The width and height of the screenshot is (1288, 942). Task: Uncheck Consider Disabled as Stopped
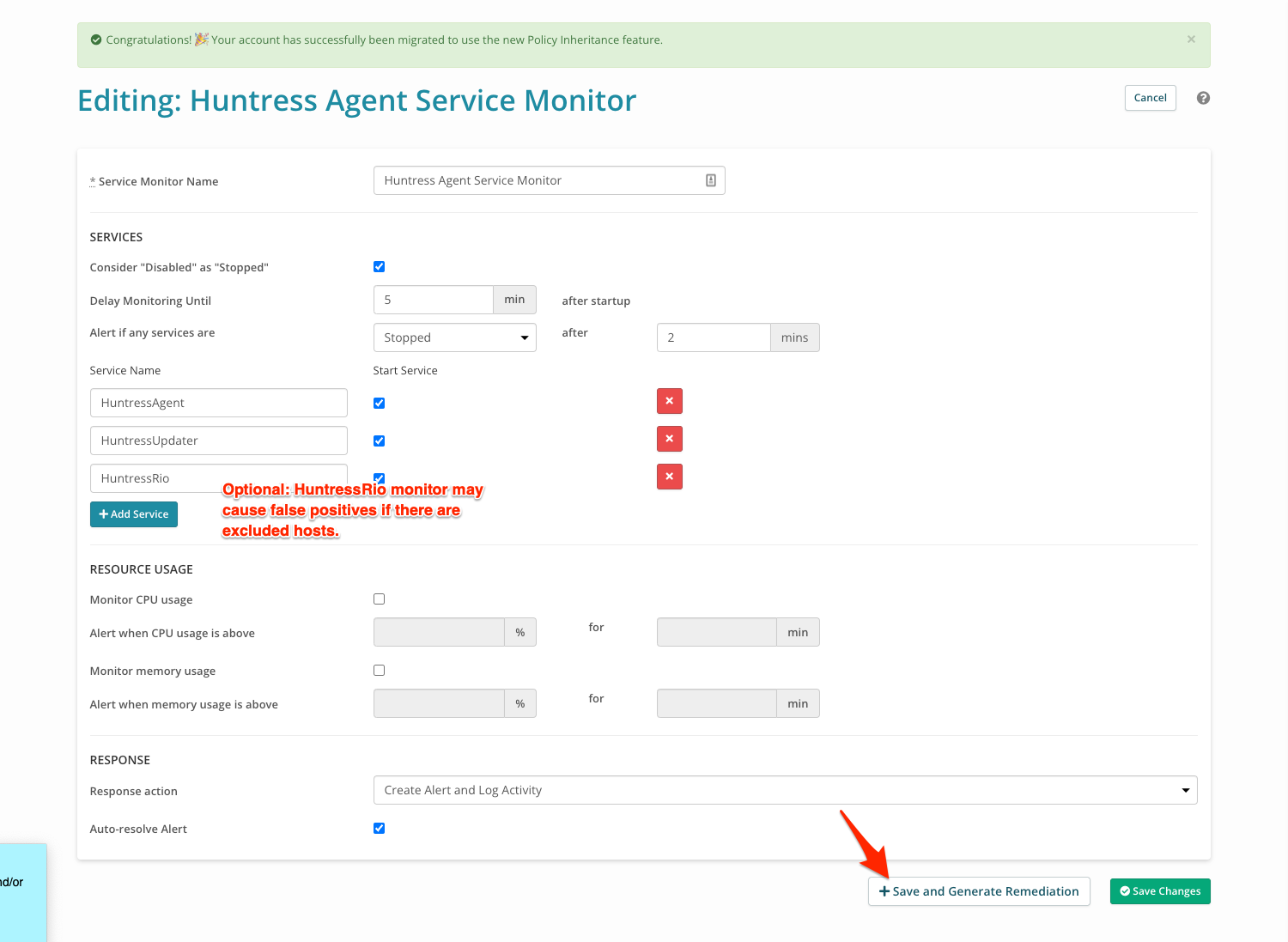coord(379,266)
